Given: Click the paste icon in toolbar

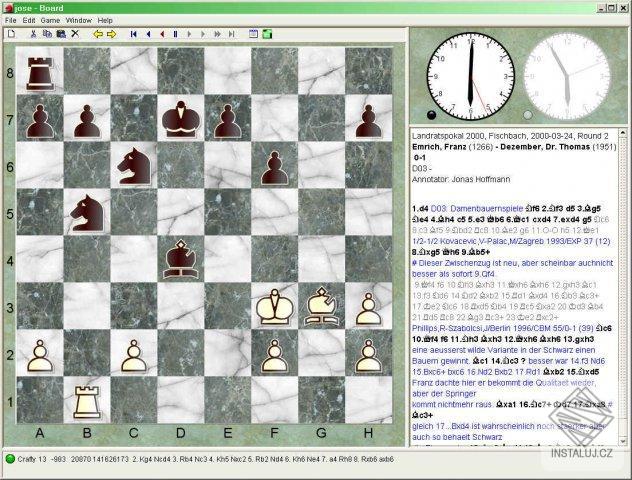Looking at the screenshot, I should [61, 34].
